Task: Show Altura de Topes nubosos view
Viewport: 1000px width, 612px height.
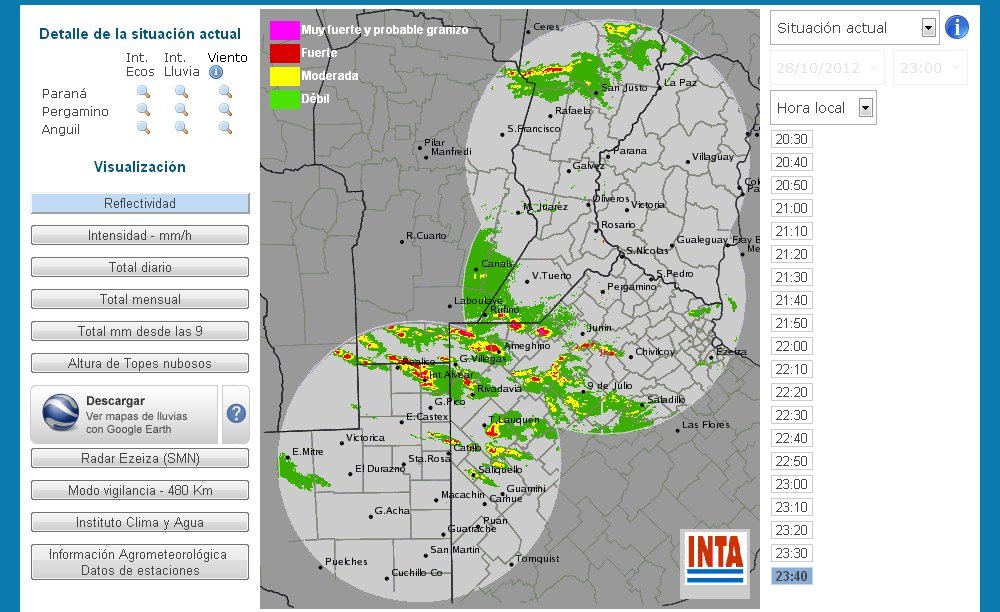Action: coord(140,363)
